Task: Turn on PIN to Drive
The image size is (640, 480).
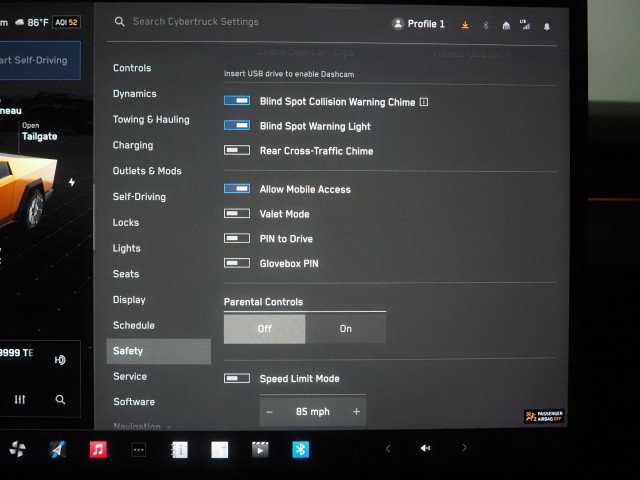Action: (237, 238)
